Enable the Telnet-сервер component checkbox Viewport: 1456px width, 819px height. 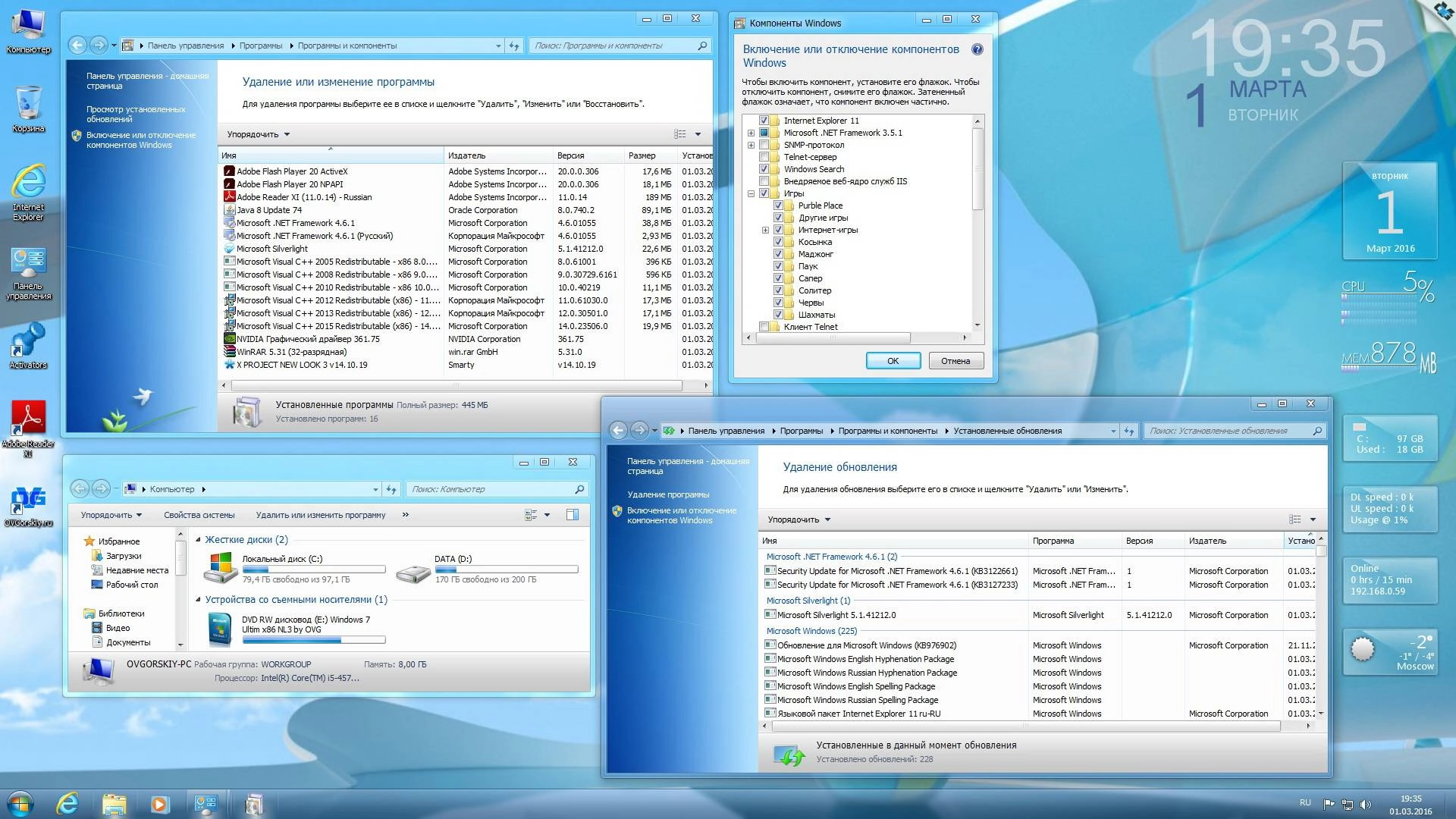point(764,157)
